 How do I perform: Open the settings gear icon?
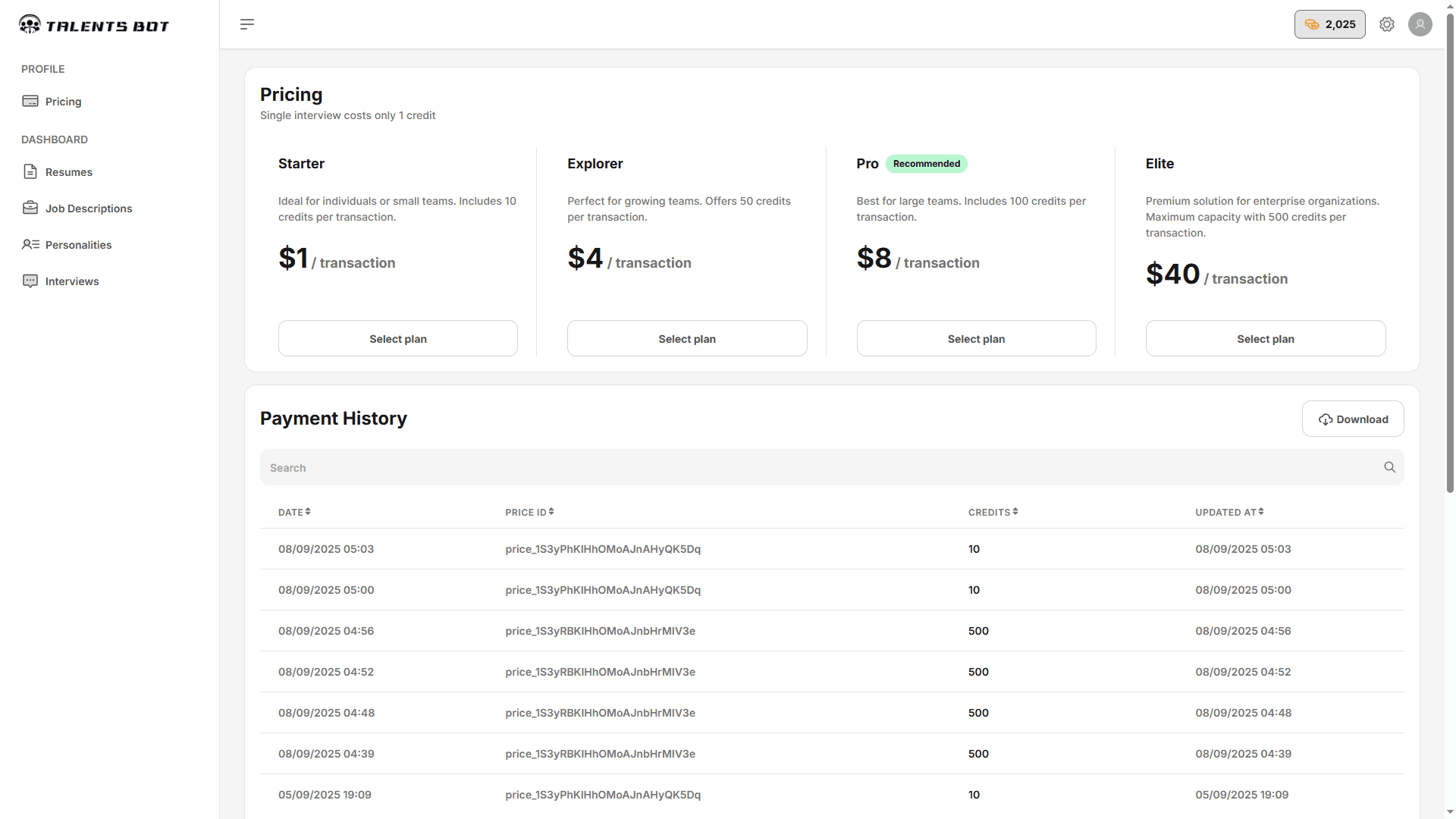point(1387,24)
